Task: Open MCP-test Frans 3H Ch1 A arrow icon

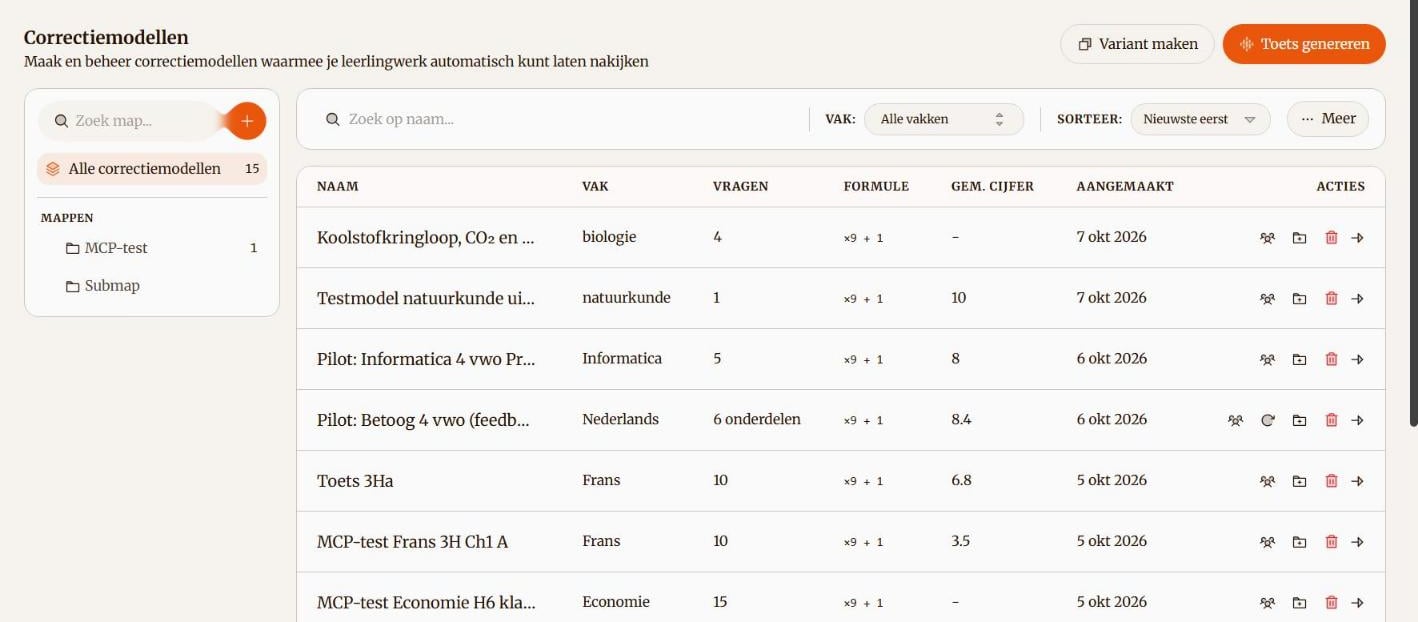Action: [1357, 543]
